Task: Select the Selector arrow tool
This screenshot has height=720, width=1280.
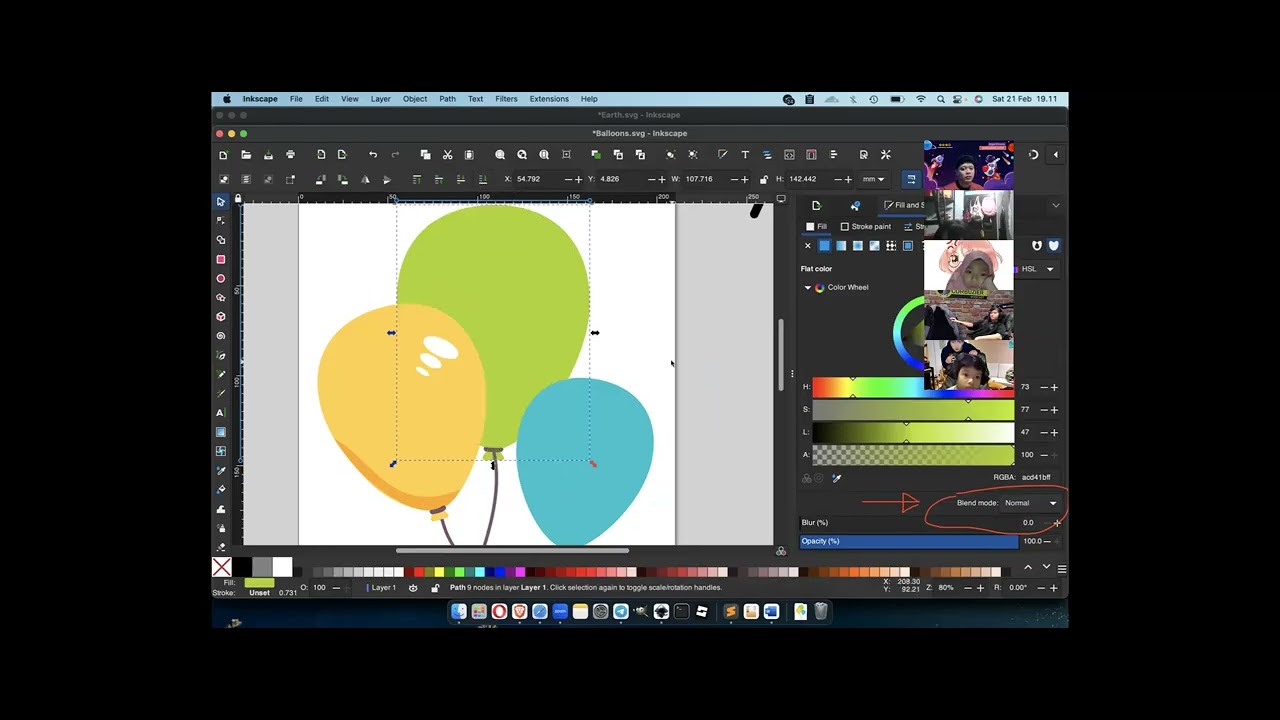Action: point(221,202)
